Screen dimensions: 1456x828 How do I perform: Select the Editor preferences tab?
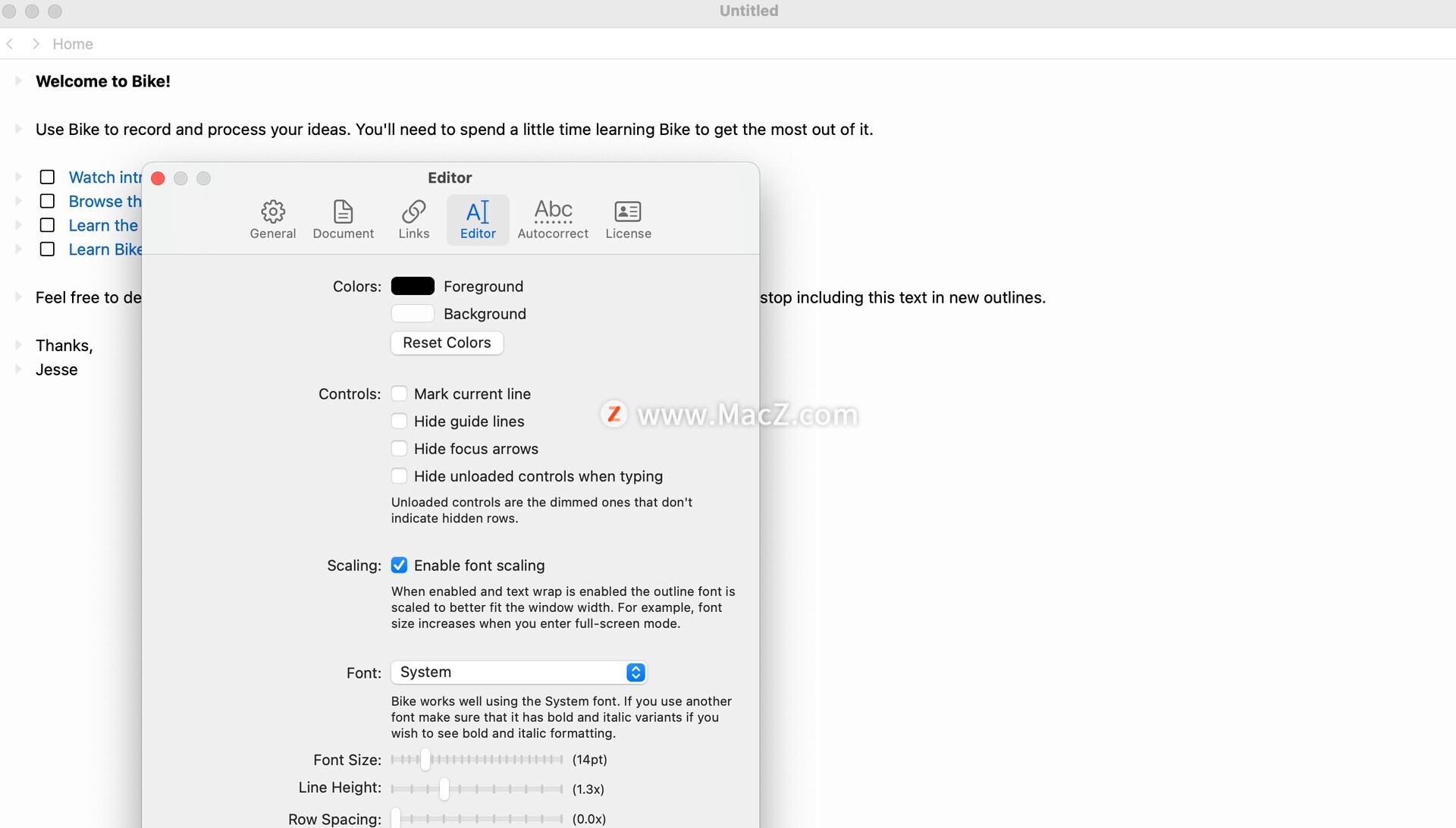coord(478,220)
